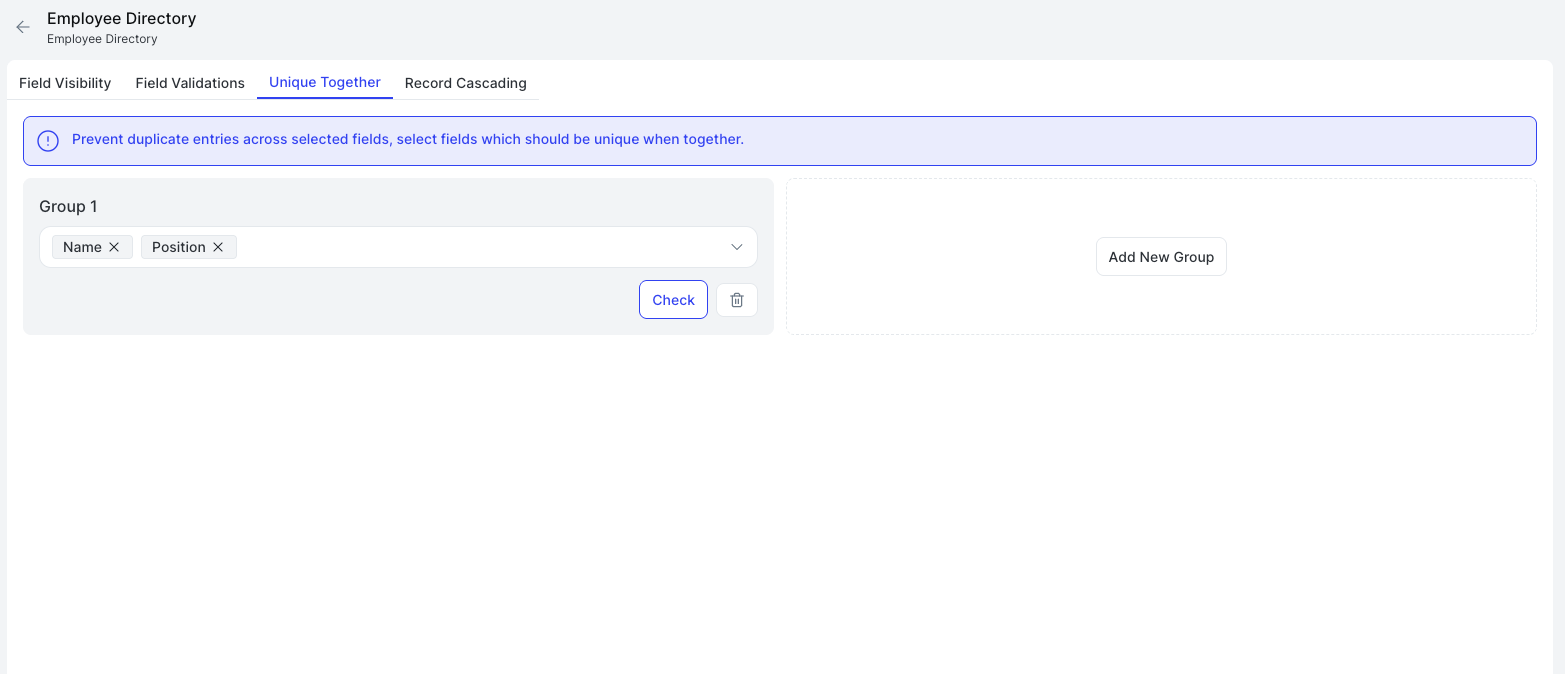Click the Name chip in Group 1
The width and height of the screenshot is (1565, 674).
[x=83, y=246]
